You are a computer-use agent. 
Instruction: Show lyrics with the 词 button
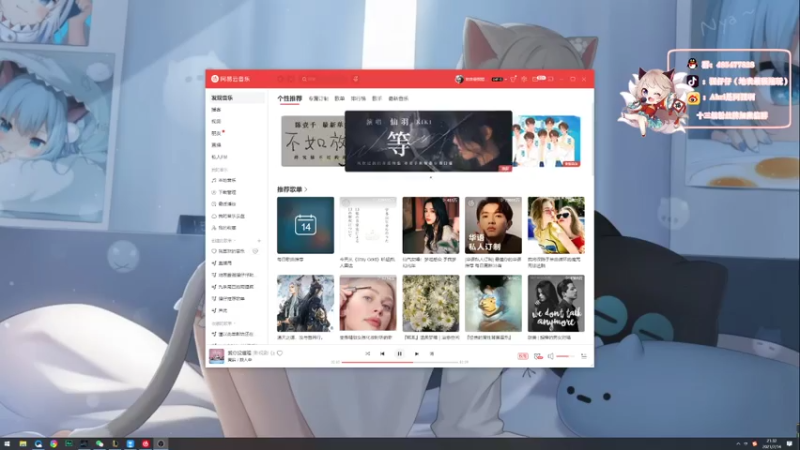(432, 354)
